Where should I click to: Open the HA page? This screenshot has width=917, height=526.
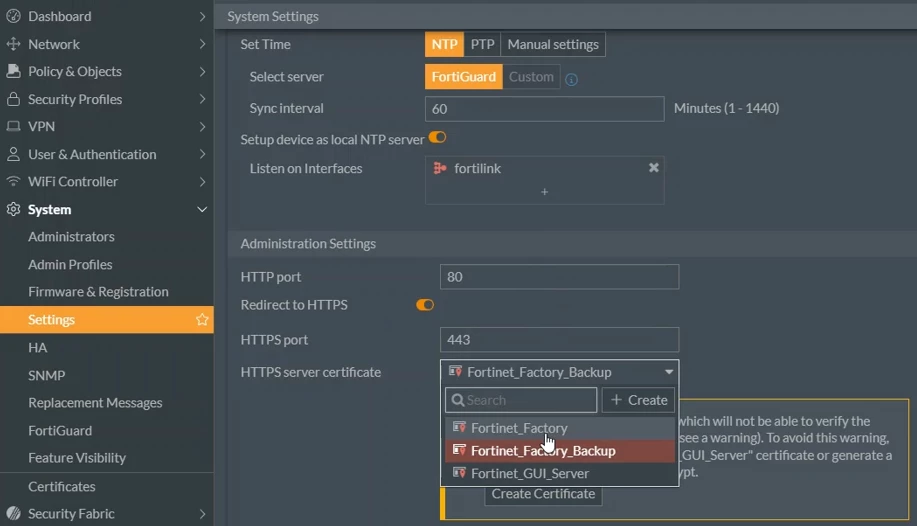(37, 348)
